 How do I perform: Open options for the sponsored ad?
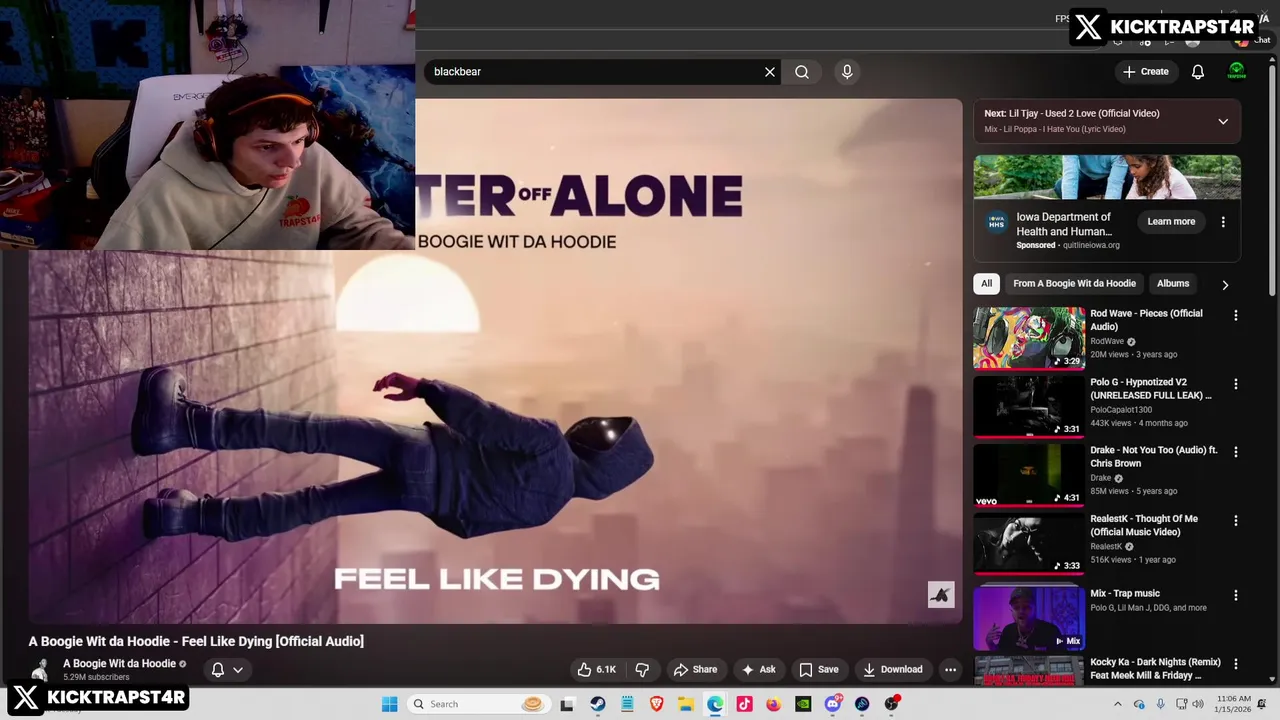[x=1223, y=222]
